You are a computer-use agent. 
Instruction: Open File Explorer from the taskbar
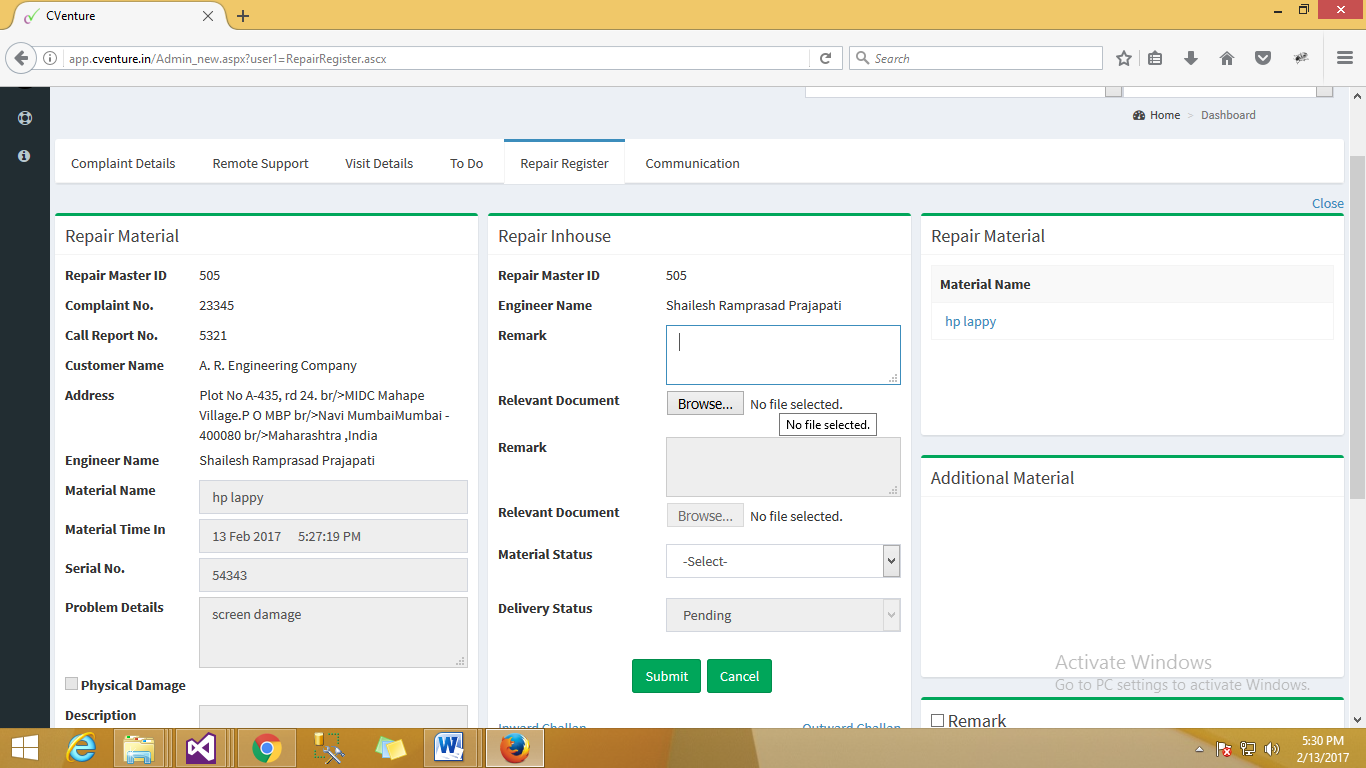coord(139,748)
